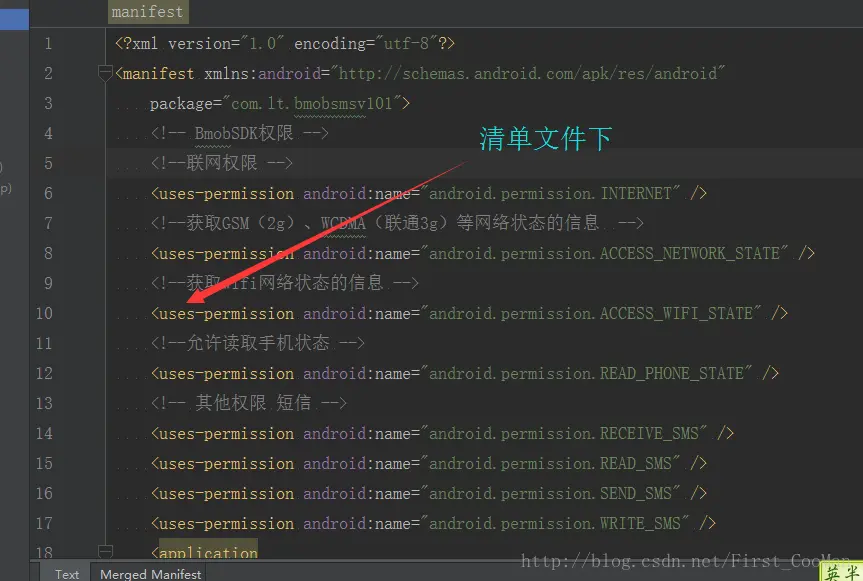Image resolution: width=863 pixels, height=581 pixels.
Task: Click the highlighted application tag
Action: (208, 552)
